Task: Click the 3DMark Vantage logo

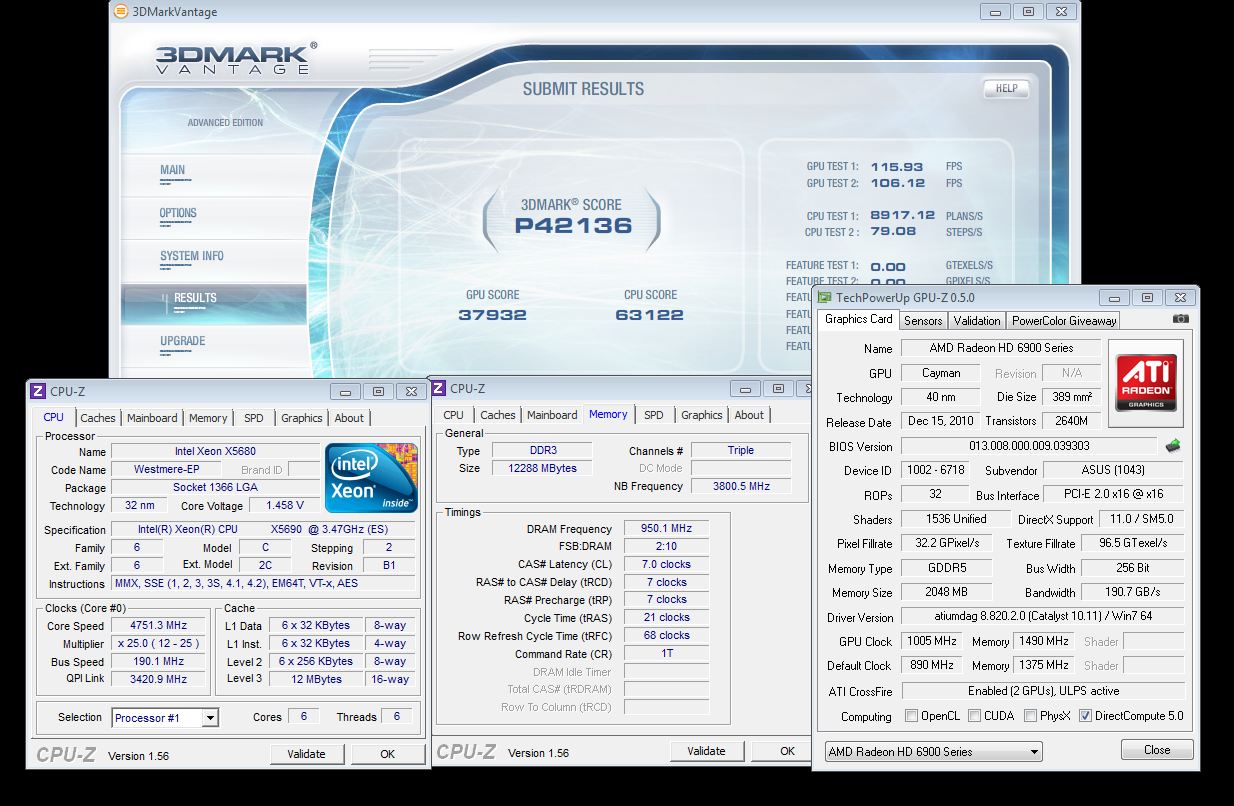Action: click(x=236, y=59)
